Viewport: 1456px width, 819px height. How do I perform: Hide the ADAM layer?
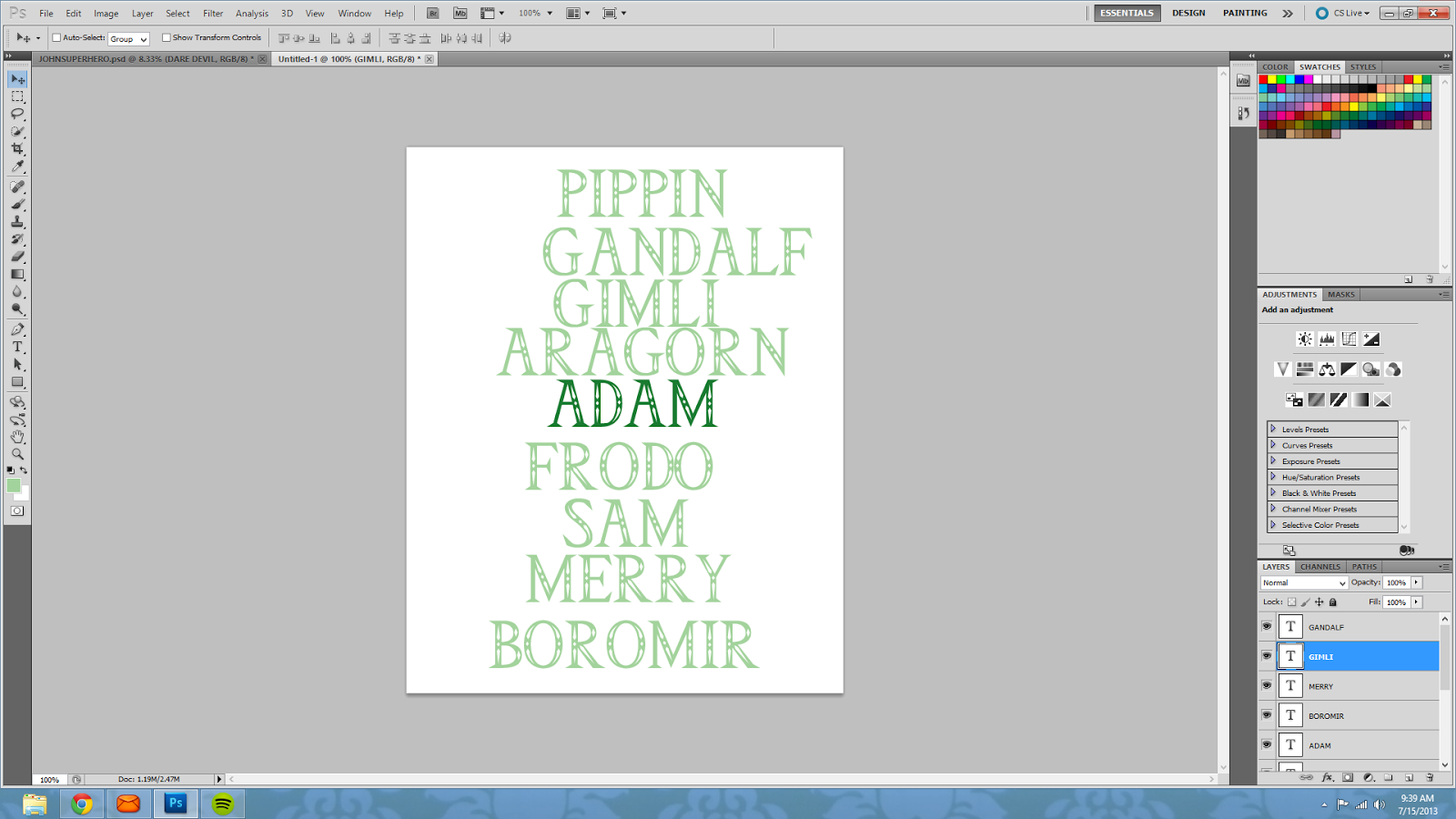click(1267, 744)
